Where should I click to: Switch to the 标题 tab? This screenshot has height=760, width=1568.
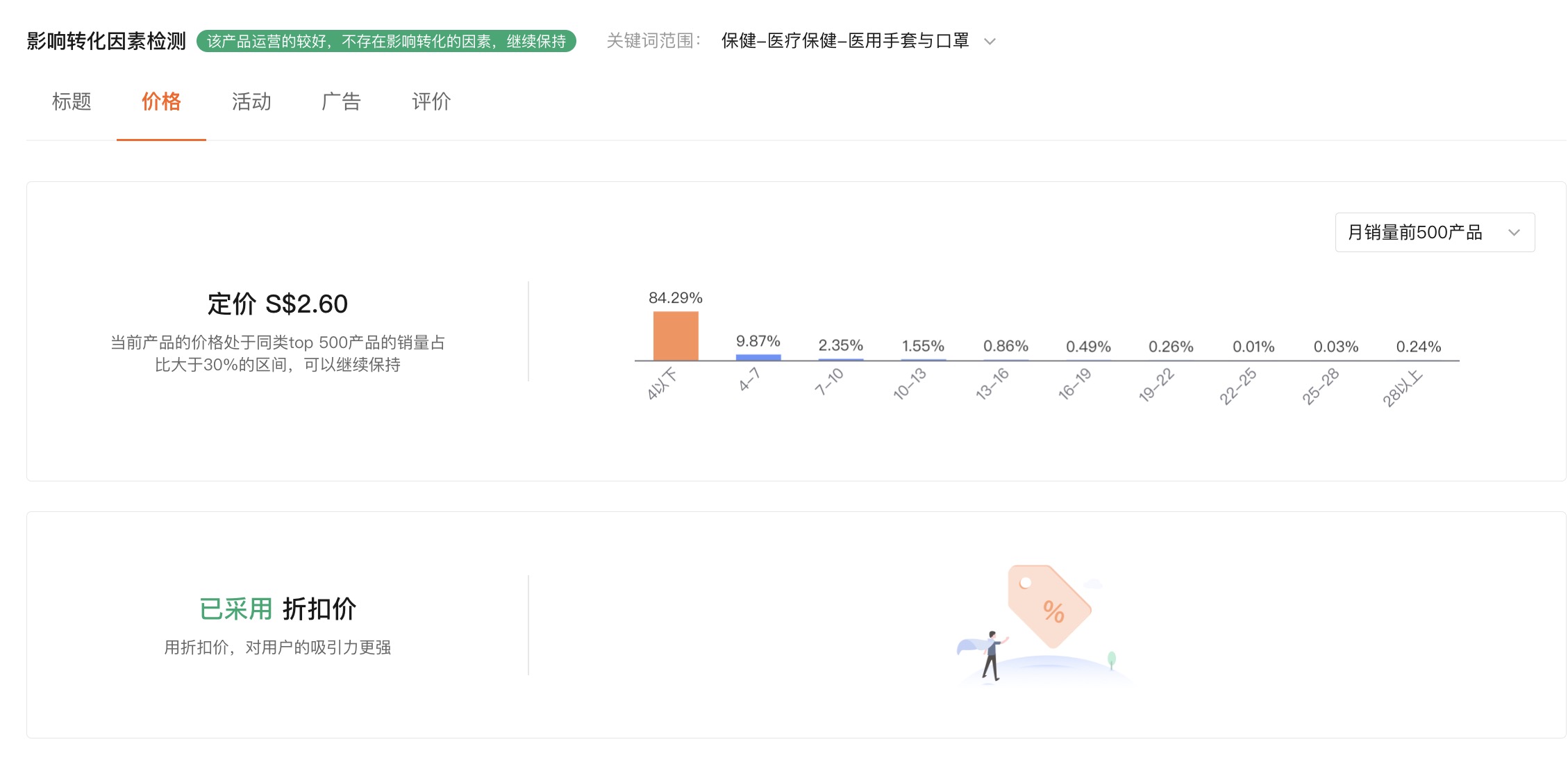[72, 101]
